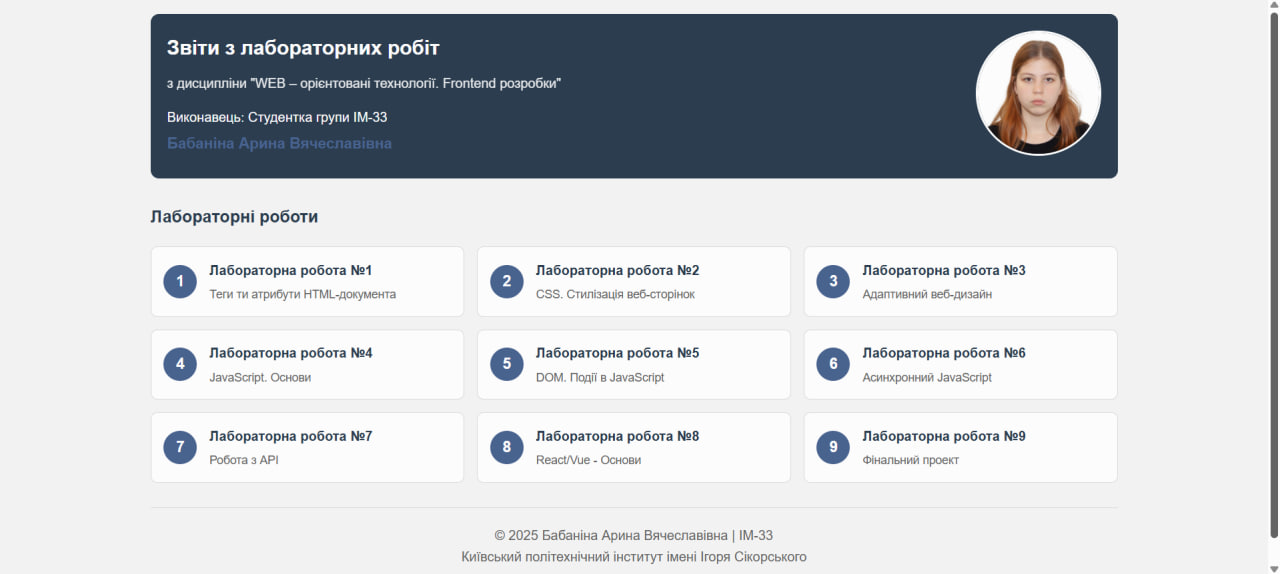Select the number 8 circle badge
This screenshot has width=1280, height=574.
pos(507,447)
